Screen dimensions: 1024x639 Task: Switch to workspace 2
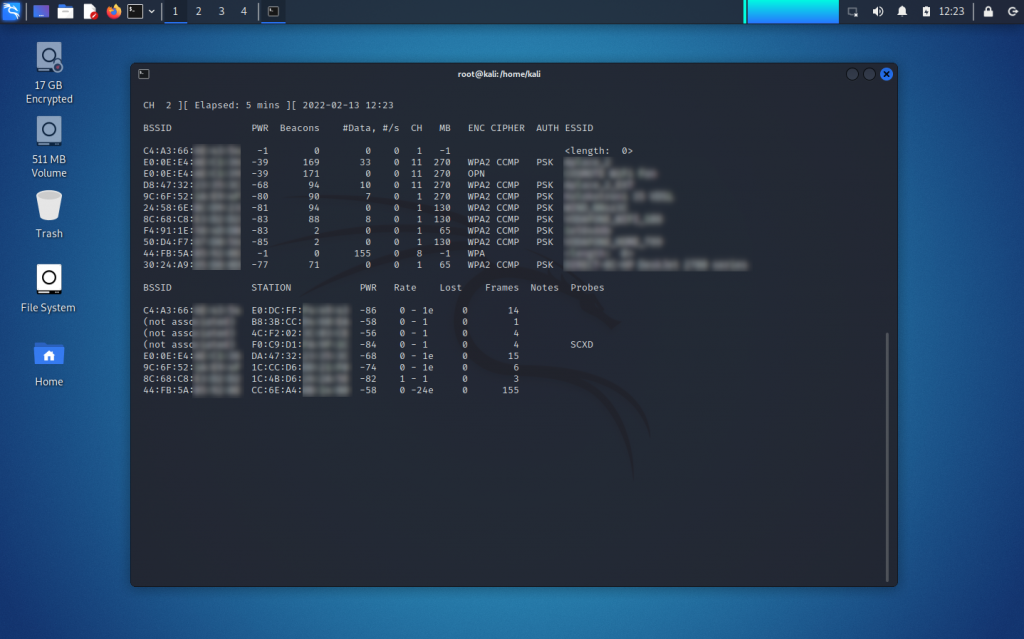(x=199, y=12)
